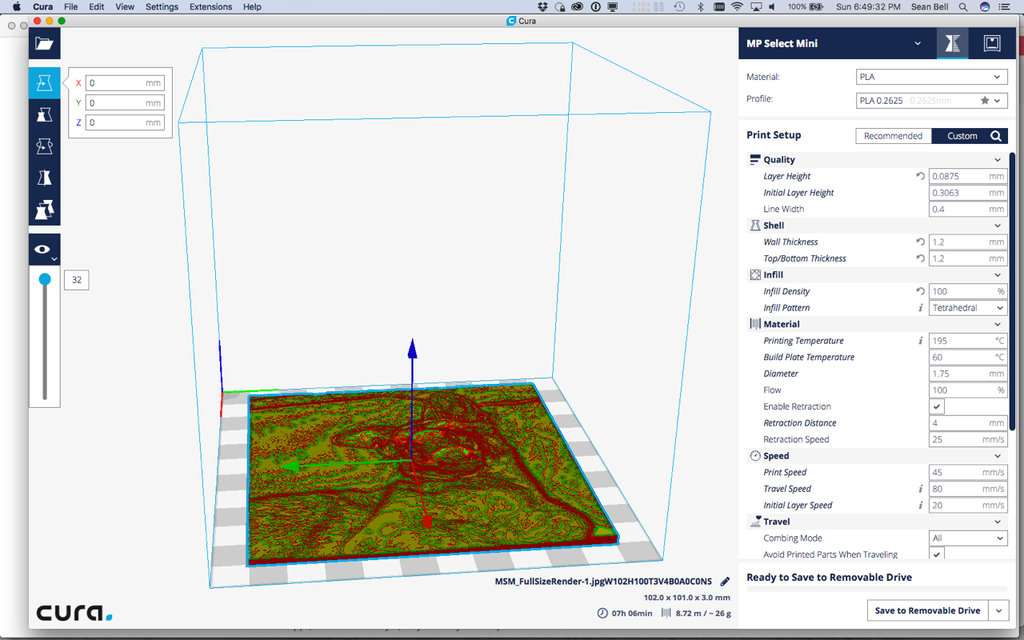Edit the job name with pencil icon
This screenshot has width=1024, height=640.
pos(724,581)
